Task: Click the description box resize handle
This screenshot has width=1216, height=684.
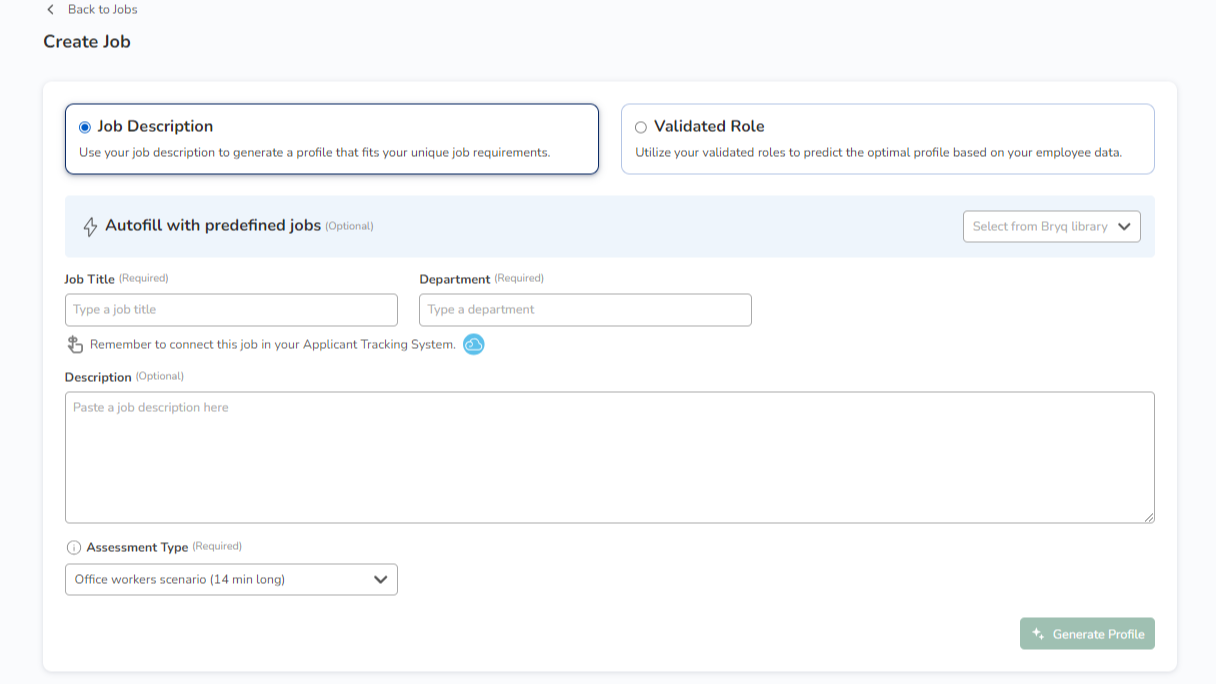Action: 1149,517
